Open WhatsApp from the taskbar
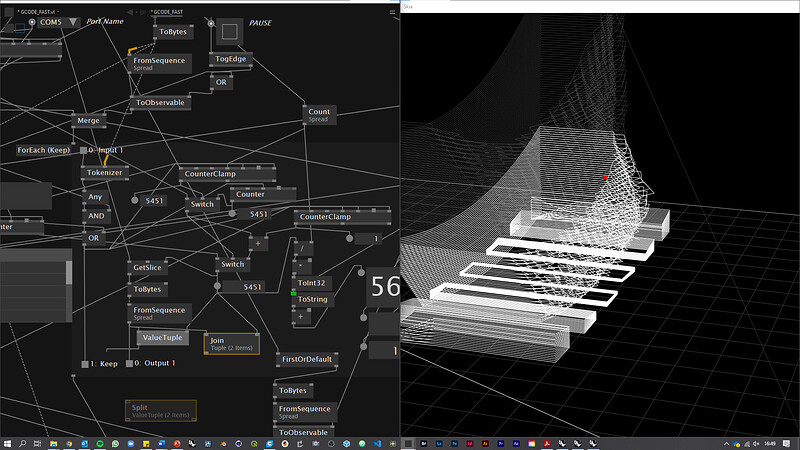 click(x=115, y=444)
